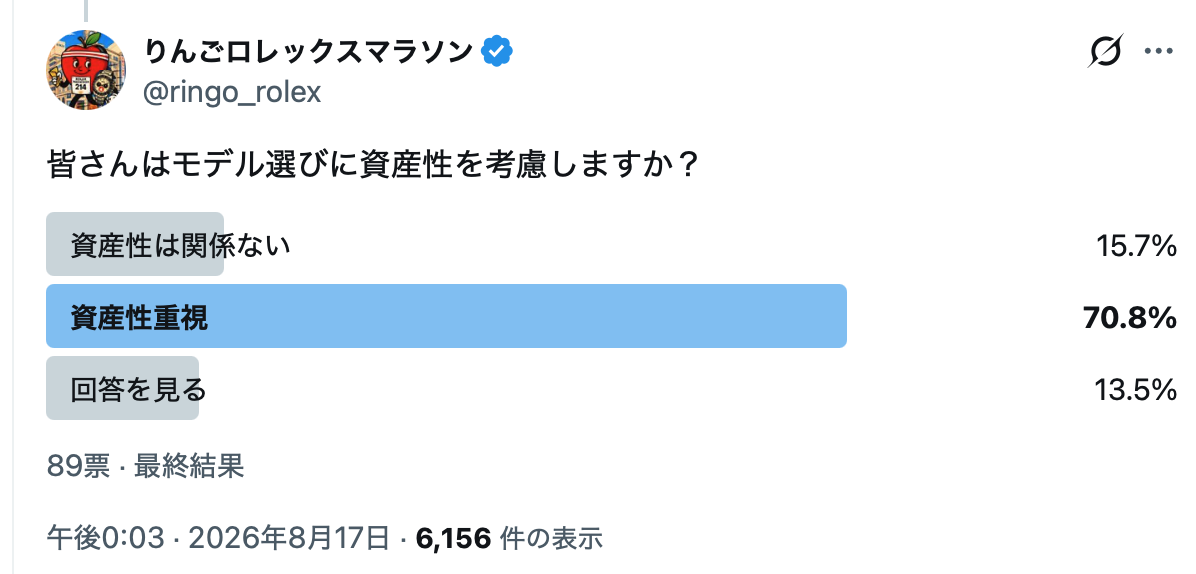Open the 午後0:03 timestamp link

pos(105,538)
